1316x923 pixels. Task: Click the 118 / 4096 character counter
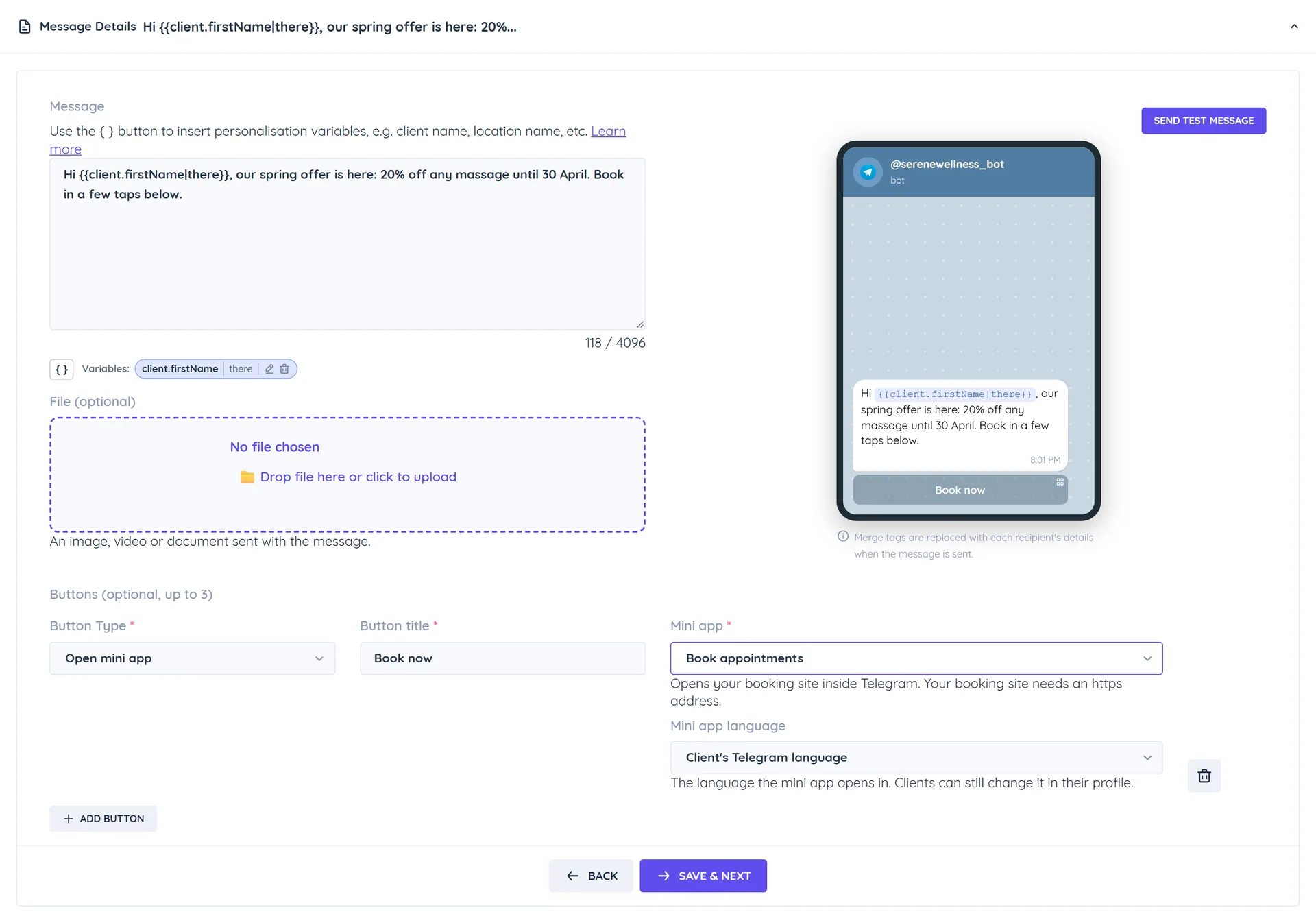615,343
